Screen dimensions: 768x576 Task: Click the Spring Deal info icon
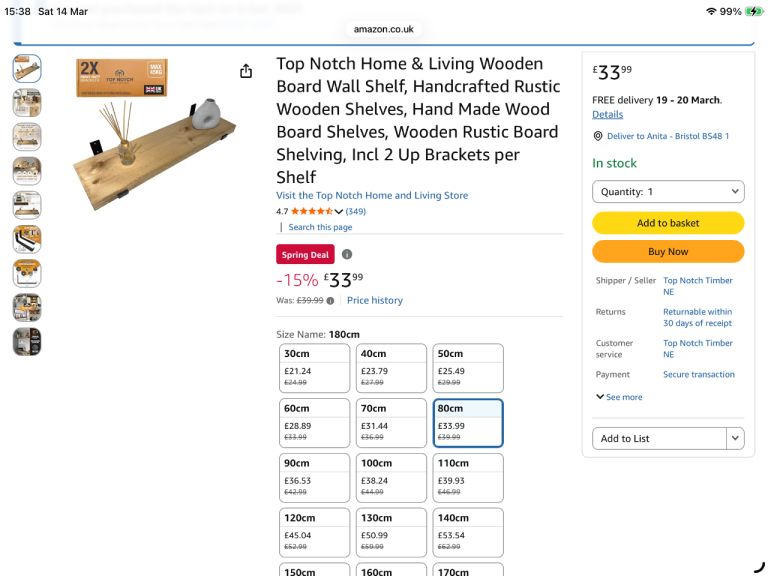click(x=347, y=254)
